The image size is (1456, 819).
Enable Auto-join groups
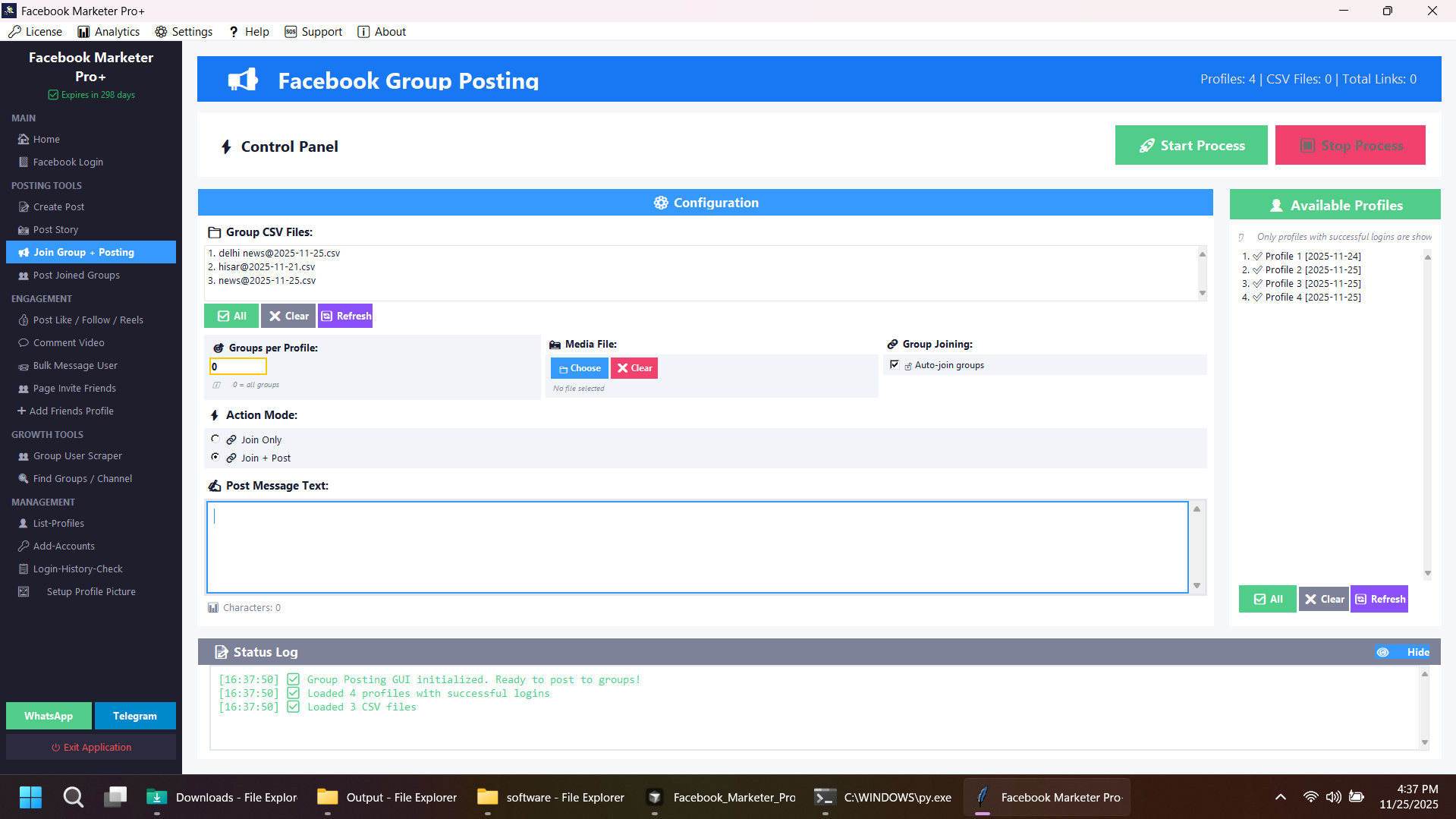click(x=895, y=364)
